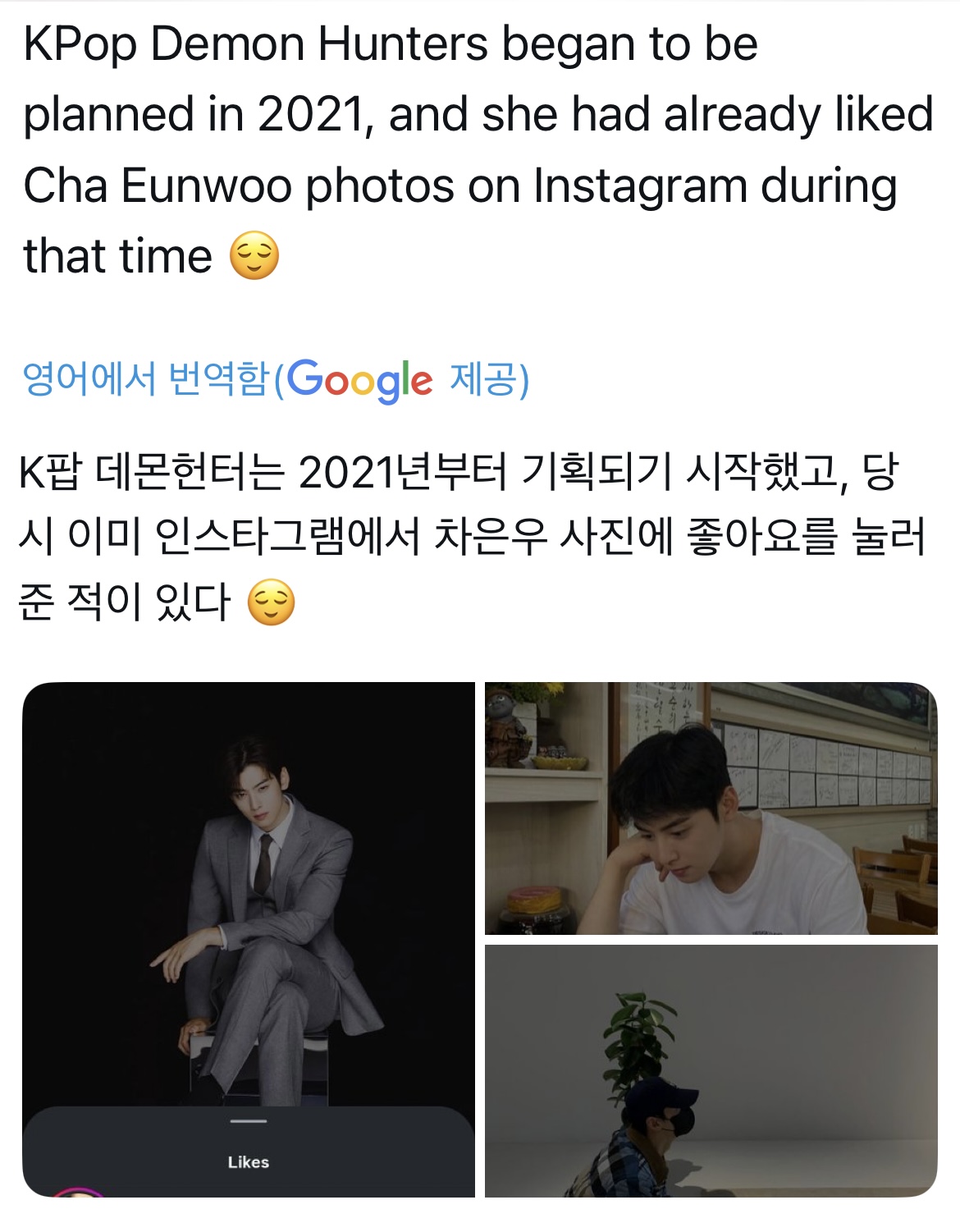Image resolution: width=960 pixels, height=1232 pixels.
Task: Open the gray suit portrait photo
Action: coord(249,939)
